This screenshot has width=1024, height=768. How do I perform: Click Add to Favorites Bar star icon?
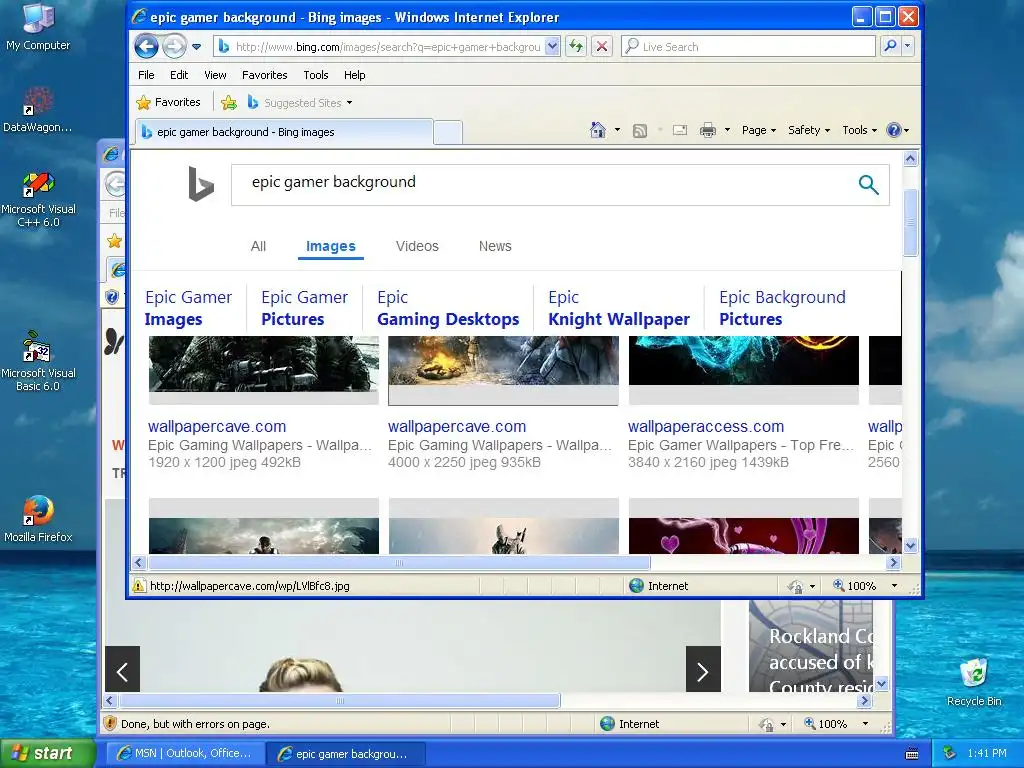click(229, 103)
